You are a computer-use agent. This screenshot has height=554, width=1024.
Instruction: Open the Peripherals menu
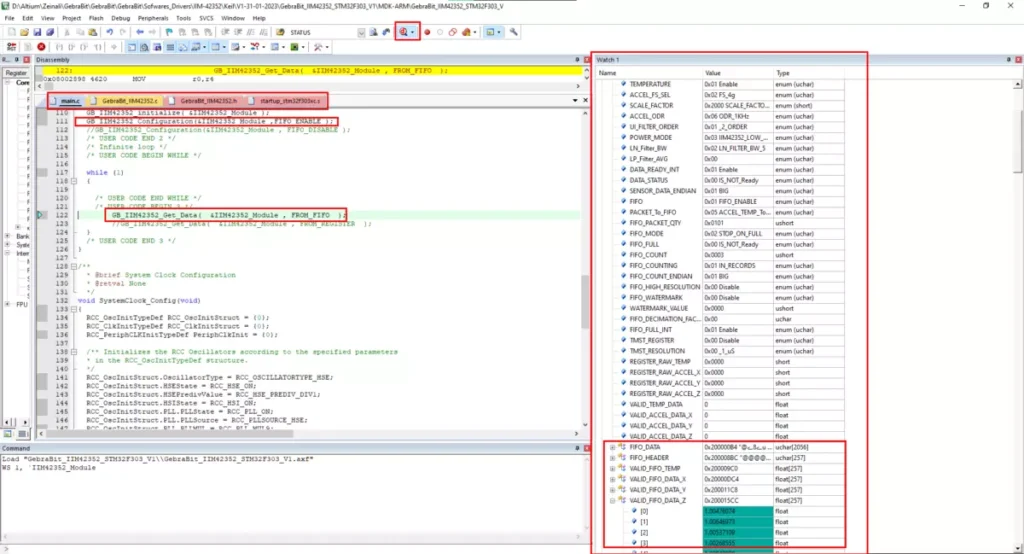(x=153, y=18)
